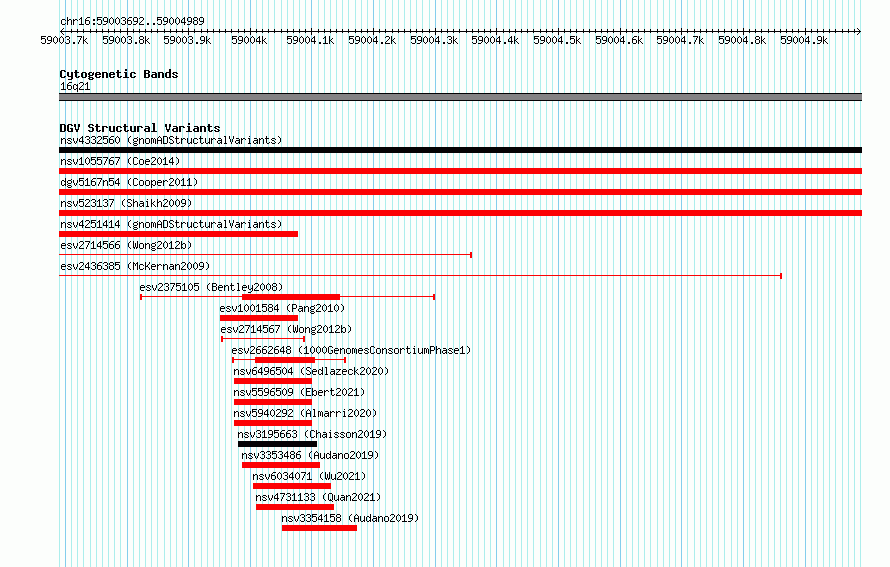Click the red nsv3353486 variant bar
The image size is (890, 567).
[281, 465]
